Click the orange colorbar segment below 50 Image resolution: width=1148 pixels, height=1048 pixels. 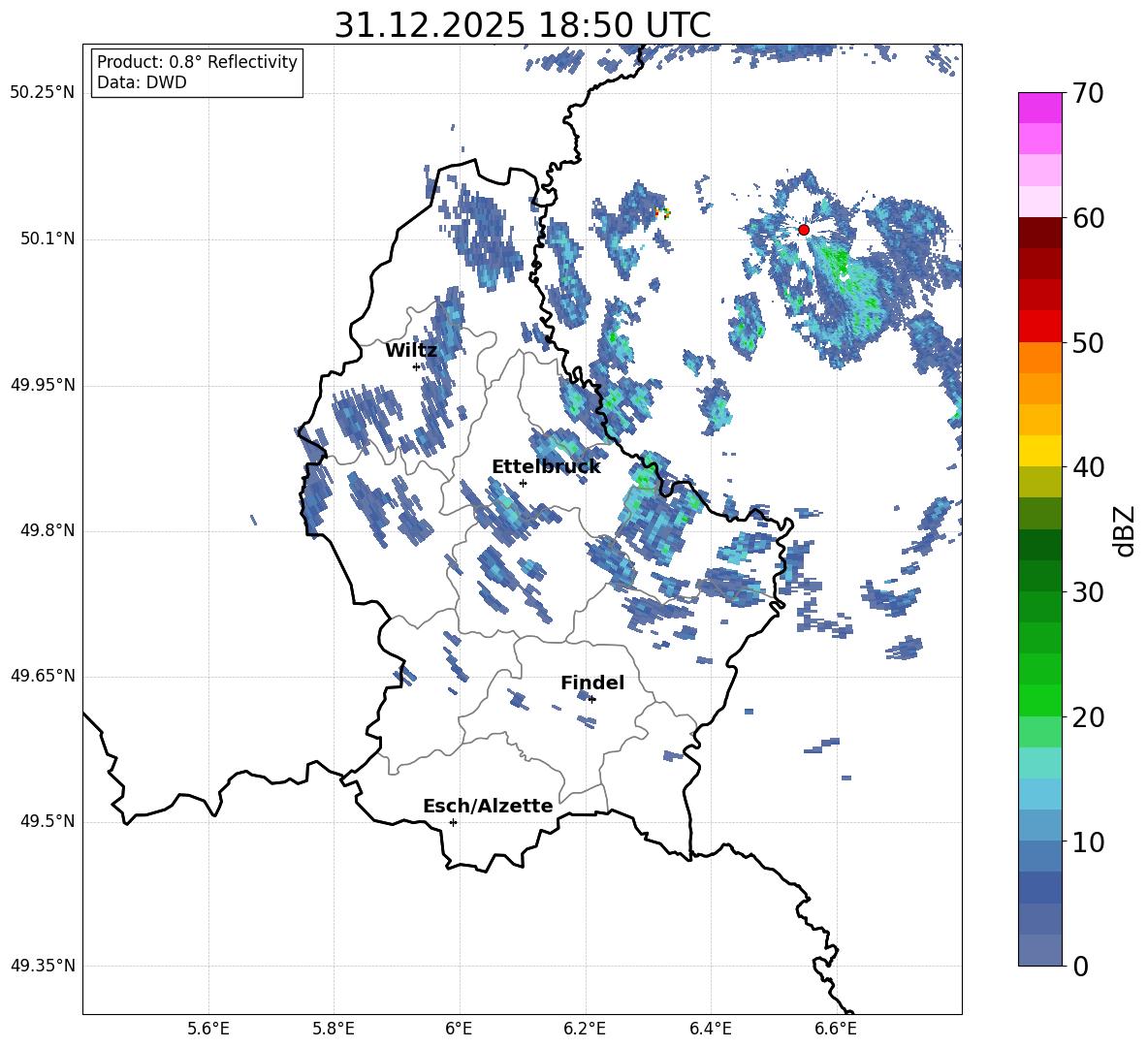(1040, 358)
